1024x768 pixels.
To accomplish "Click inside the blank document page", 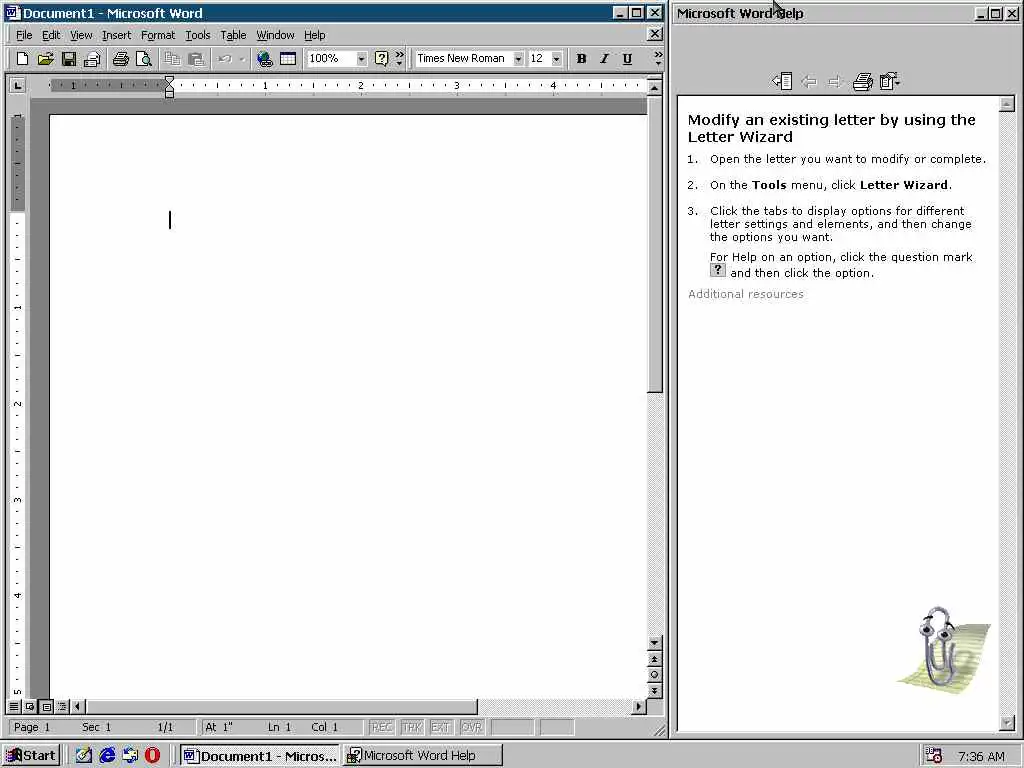I will [x=348, y=405].
